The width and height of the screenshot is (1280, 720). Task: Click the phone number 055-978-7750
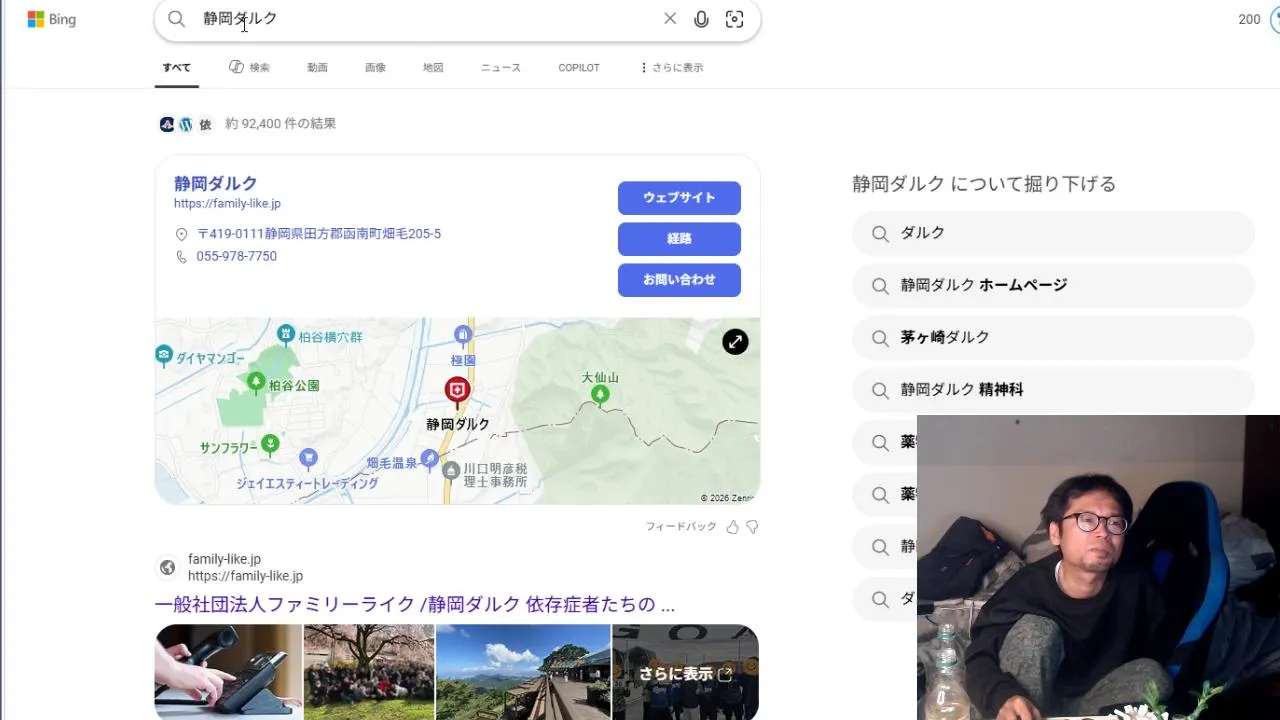pyautogui.click(x=237, y=257)
